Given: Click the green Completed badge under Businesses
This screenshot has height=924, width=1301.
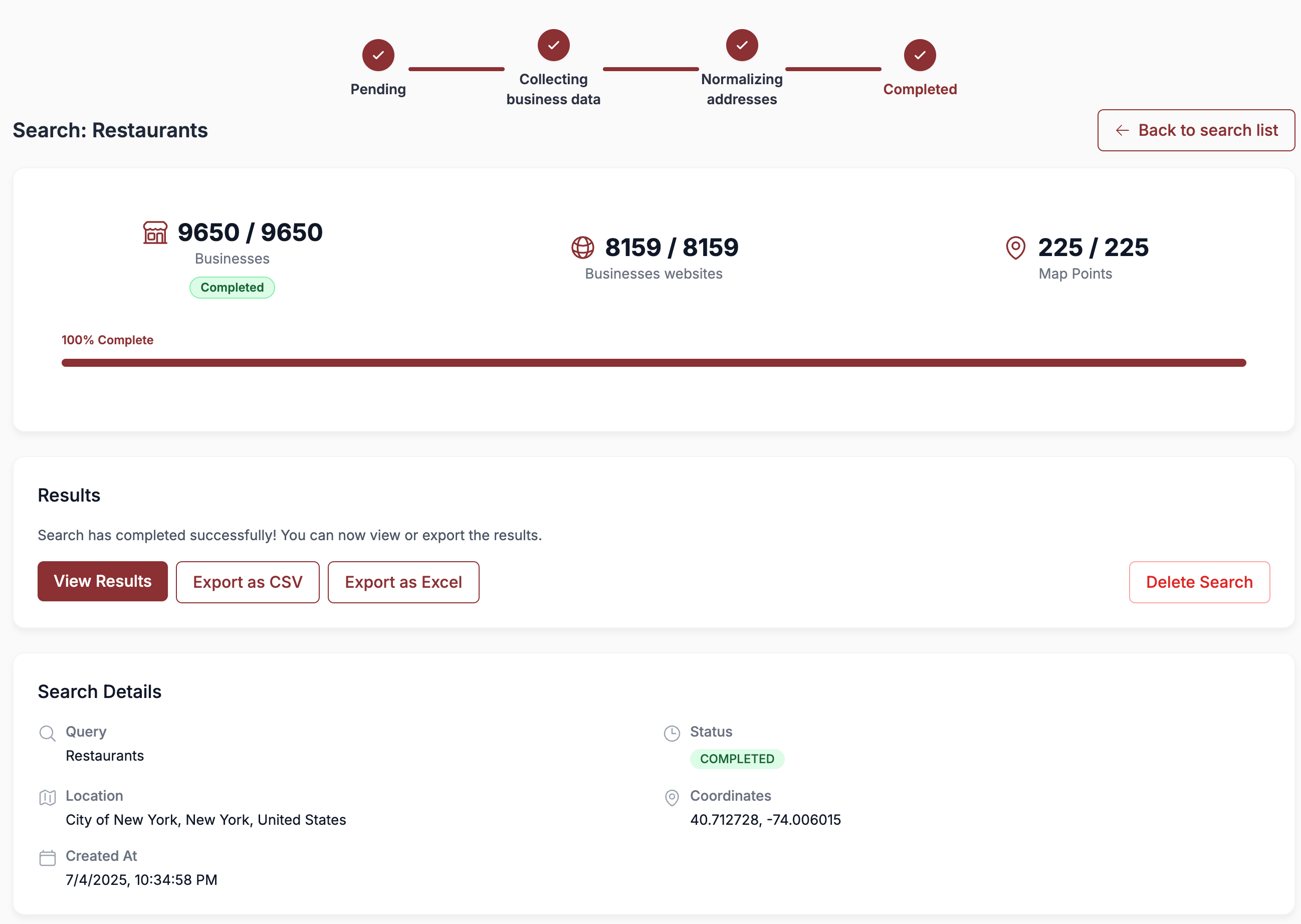Looking at the screenshot, I should (232, 287).
